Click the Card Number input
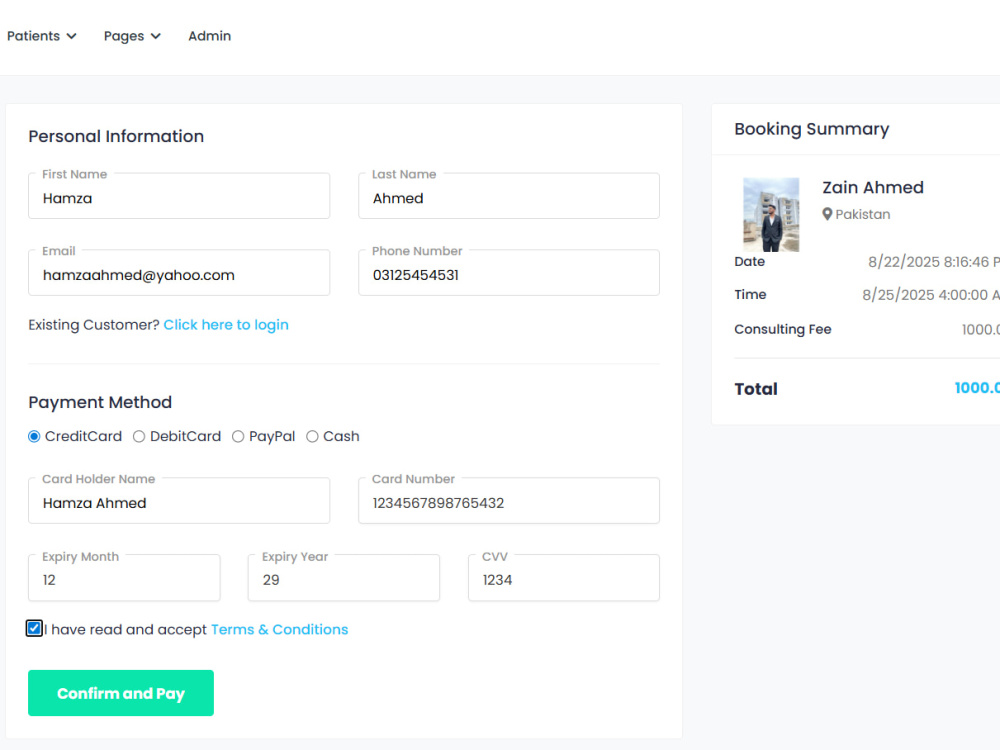 click(509, 501)
